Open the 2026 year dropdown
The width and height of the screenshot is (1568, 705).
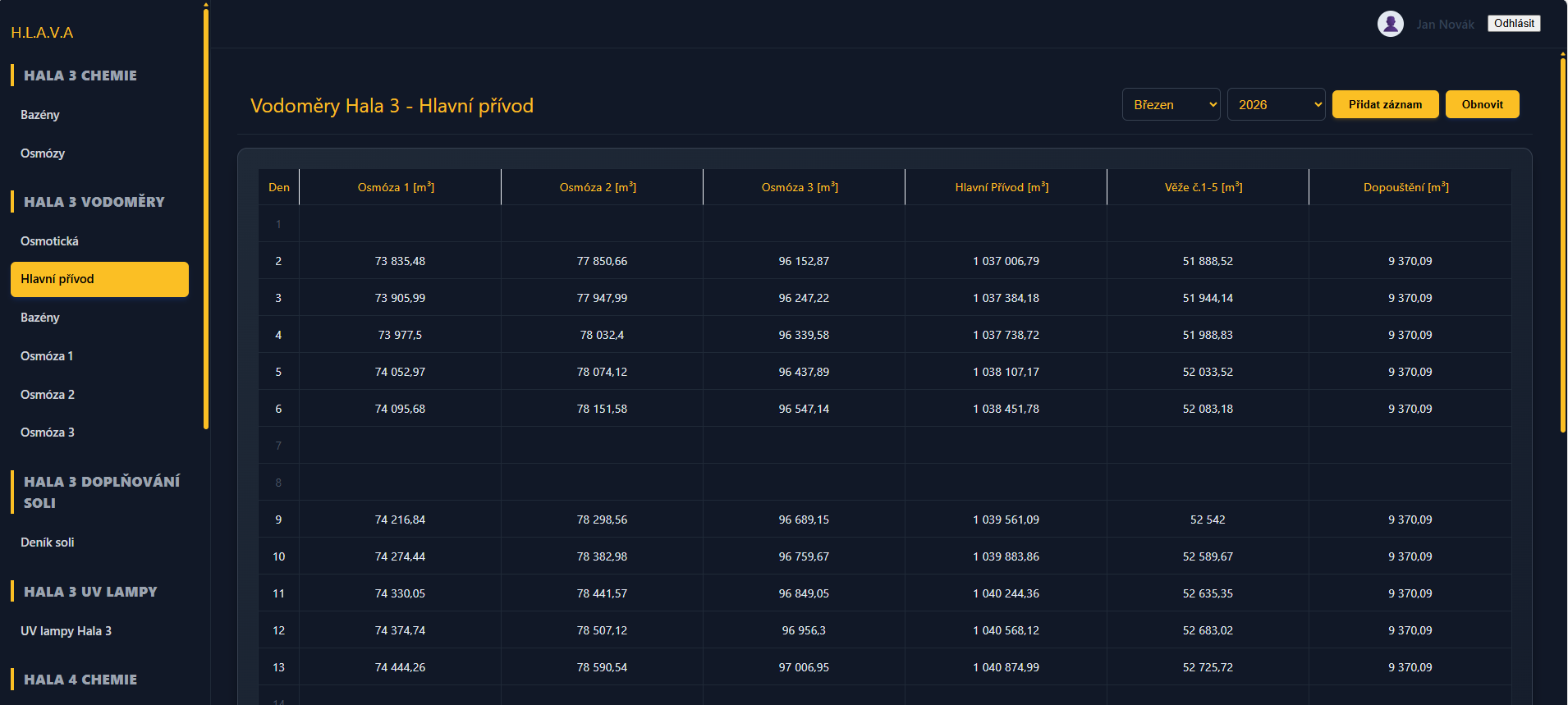tap(1276, 105)
